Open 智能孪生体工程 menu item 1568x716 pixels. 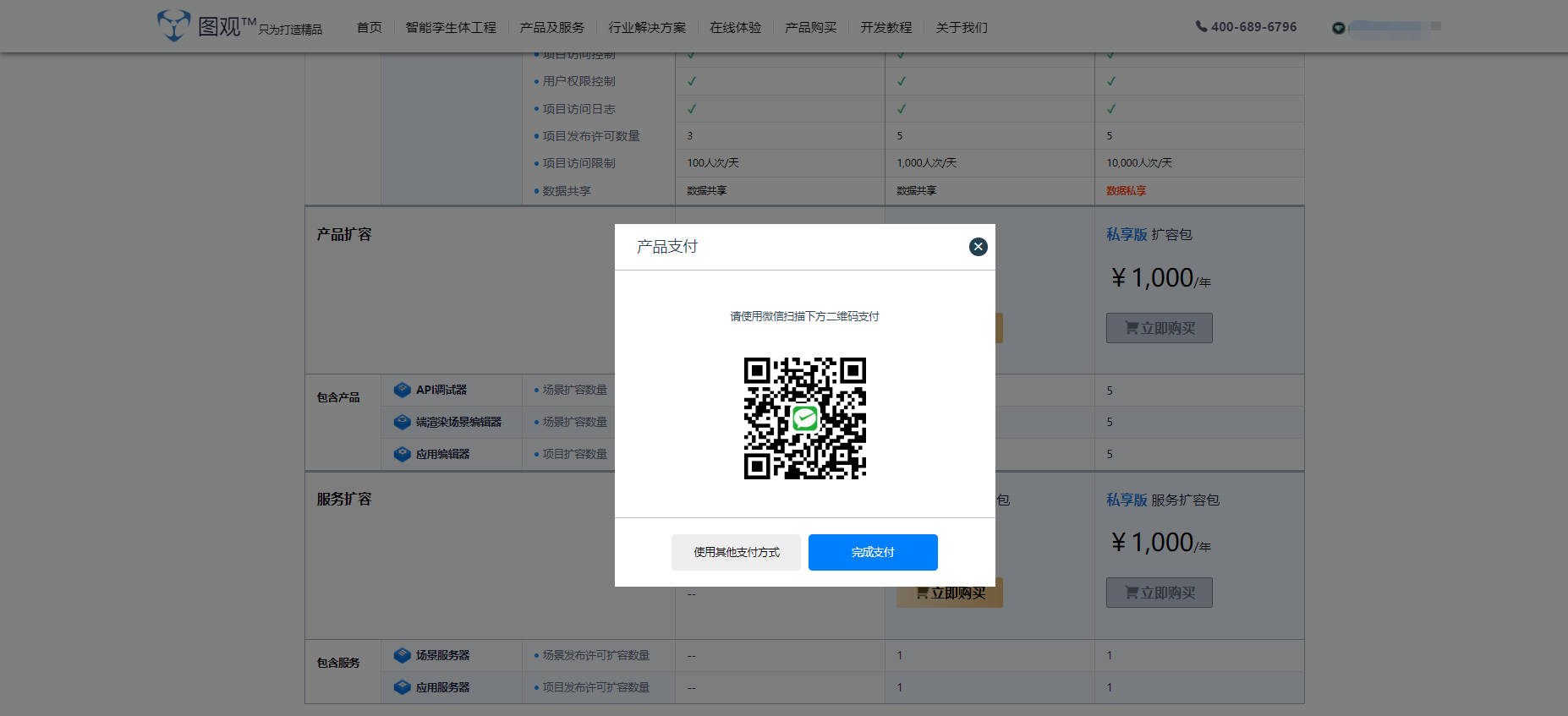coord(451,27)
